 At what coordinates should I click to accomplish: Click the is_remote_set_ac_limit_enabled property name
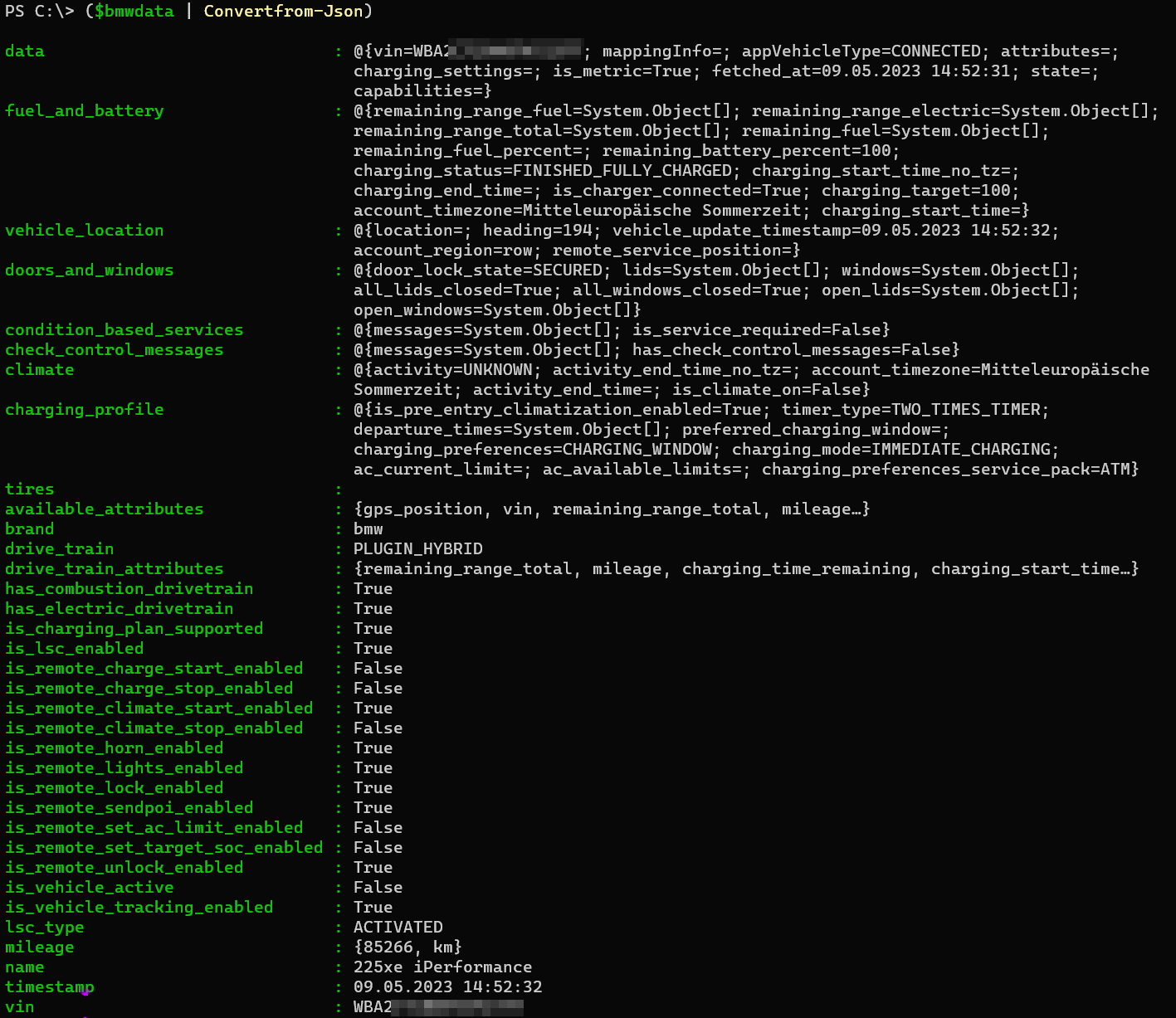(154, 827)
